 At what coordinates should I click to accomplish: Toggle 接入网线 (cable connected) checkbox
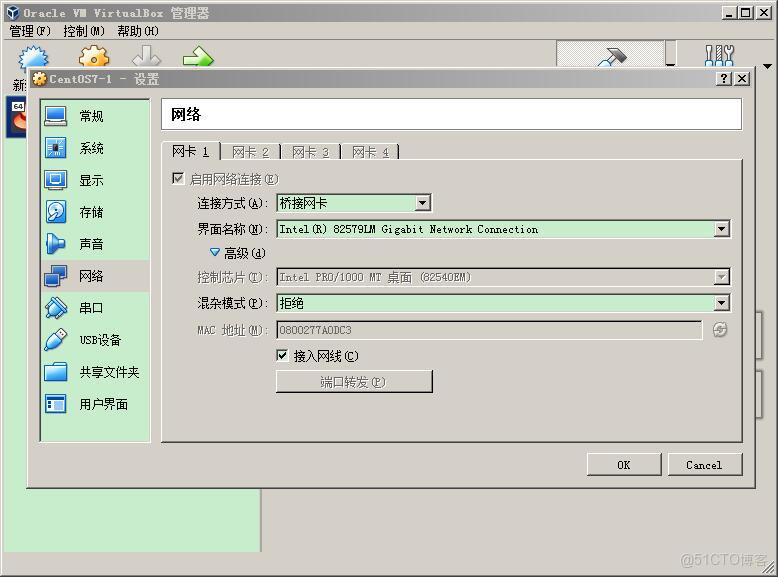point(282,355)
